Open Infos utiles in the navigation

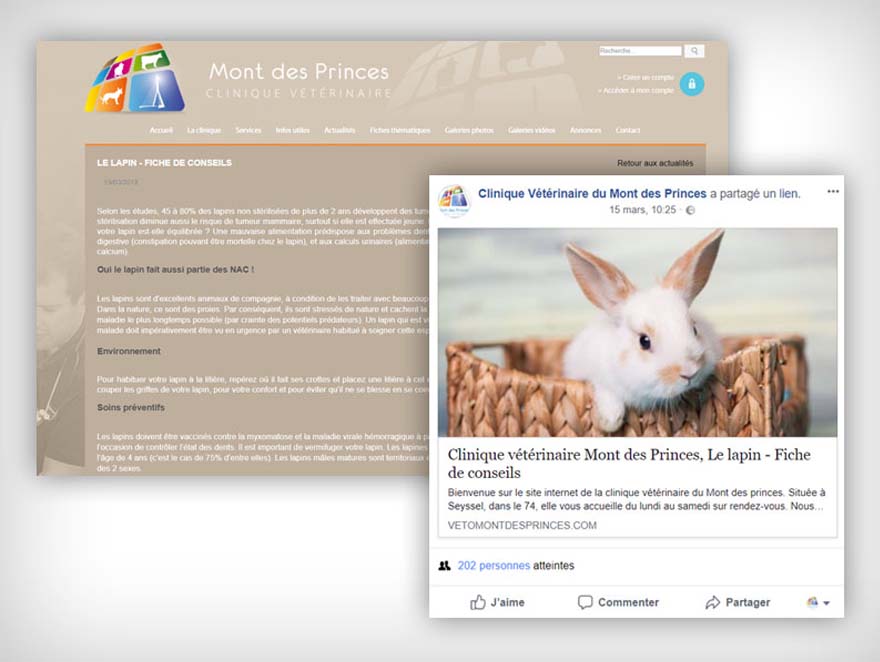click(x=292, y=130)
